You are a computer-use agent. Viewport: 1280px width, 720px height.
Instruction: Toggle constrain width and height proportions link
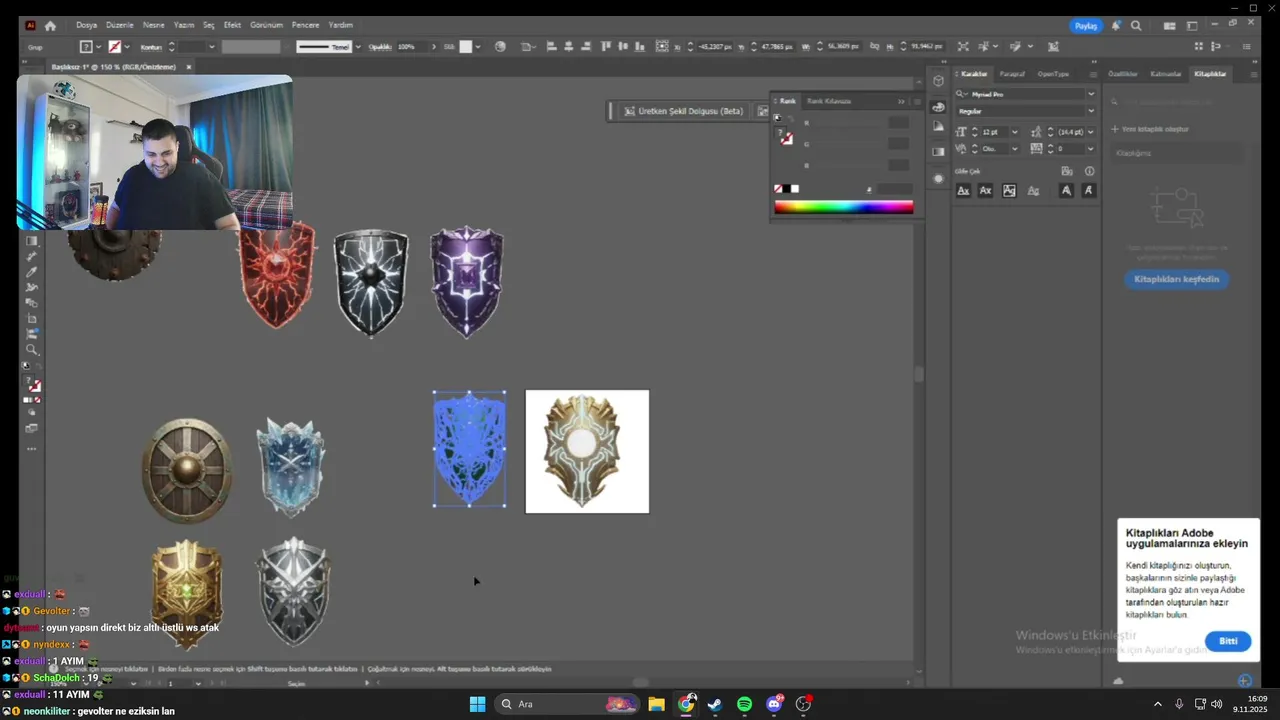876,46
